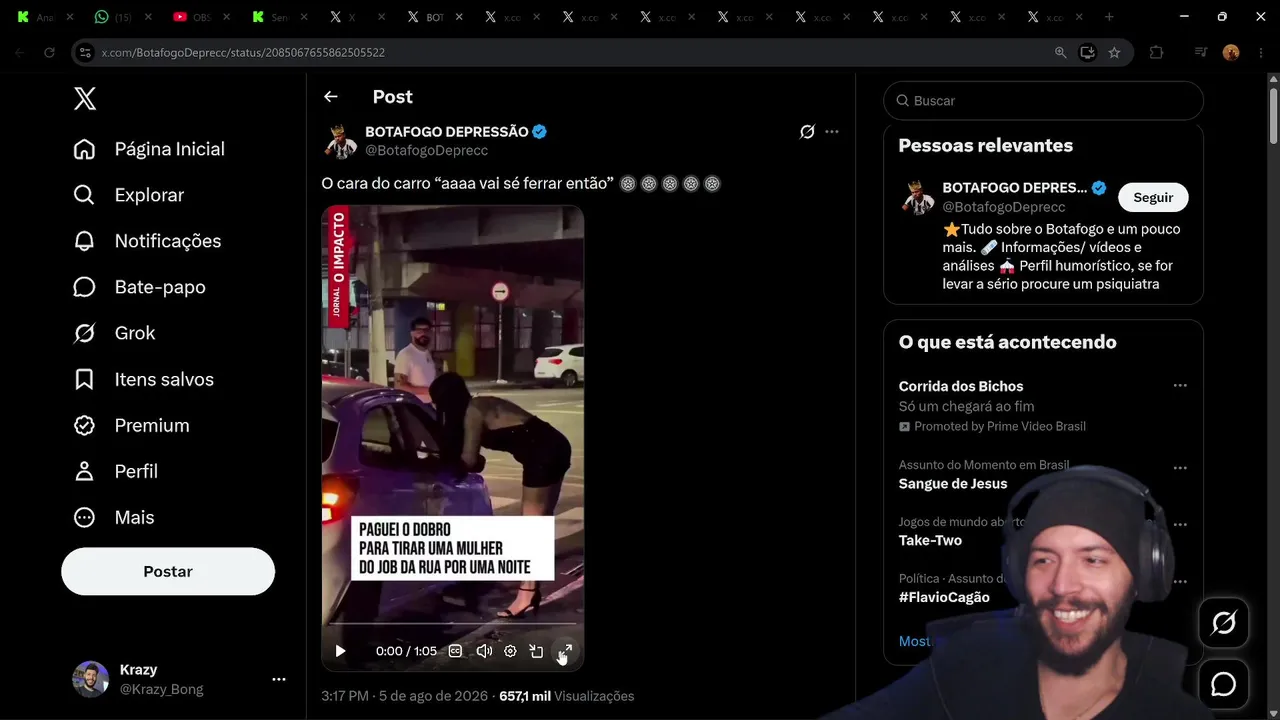Click the X logo in the sidebar
Viewport: 1280px width, 720px height.
85,98
